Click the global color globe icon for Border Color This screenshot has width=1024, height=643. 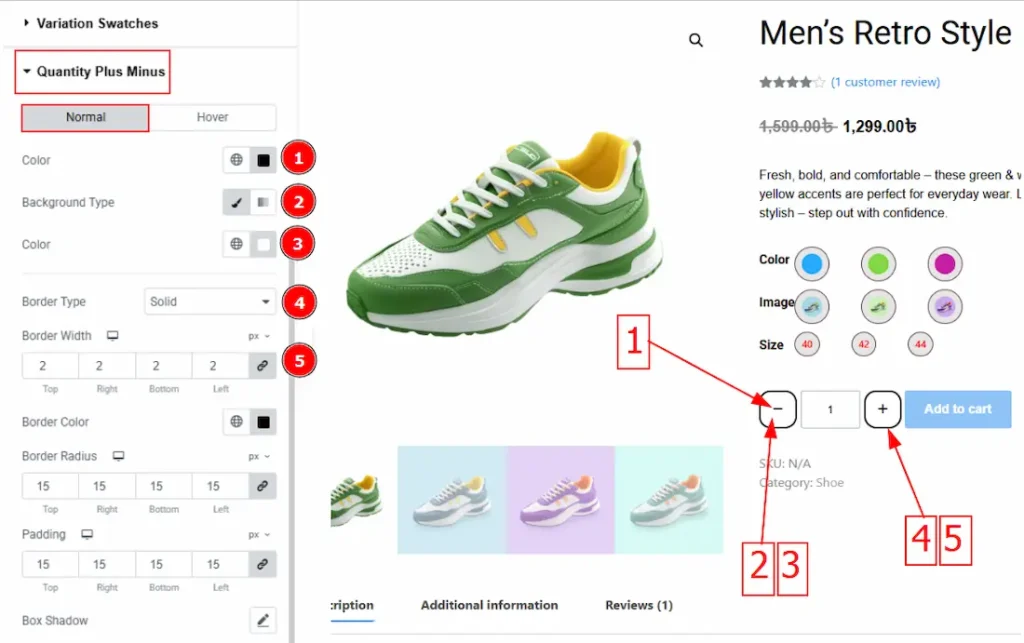[236, 422]
